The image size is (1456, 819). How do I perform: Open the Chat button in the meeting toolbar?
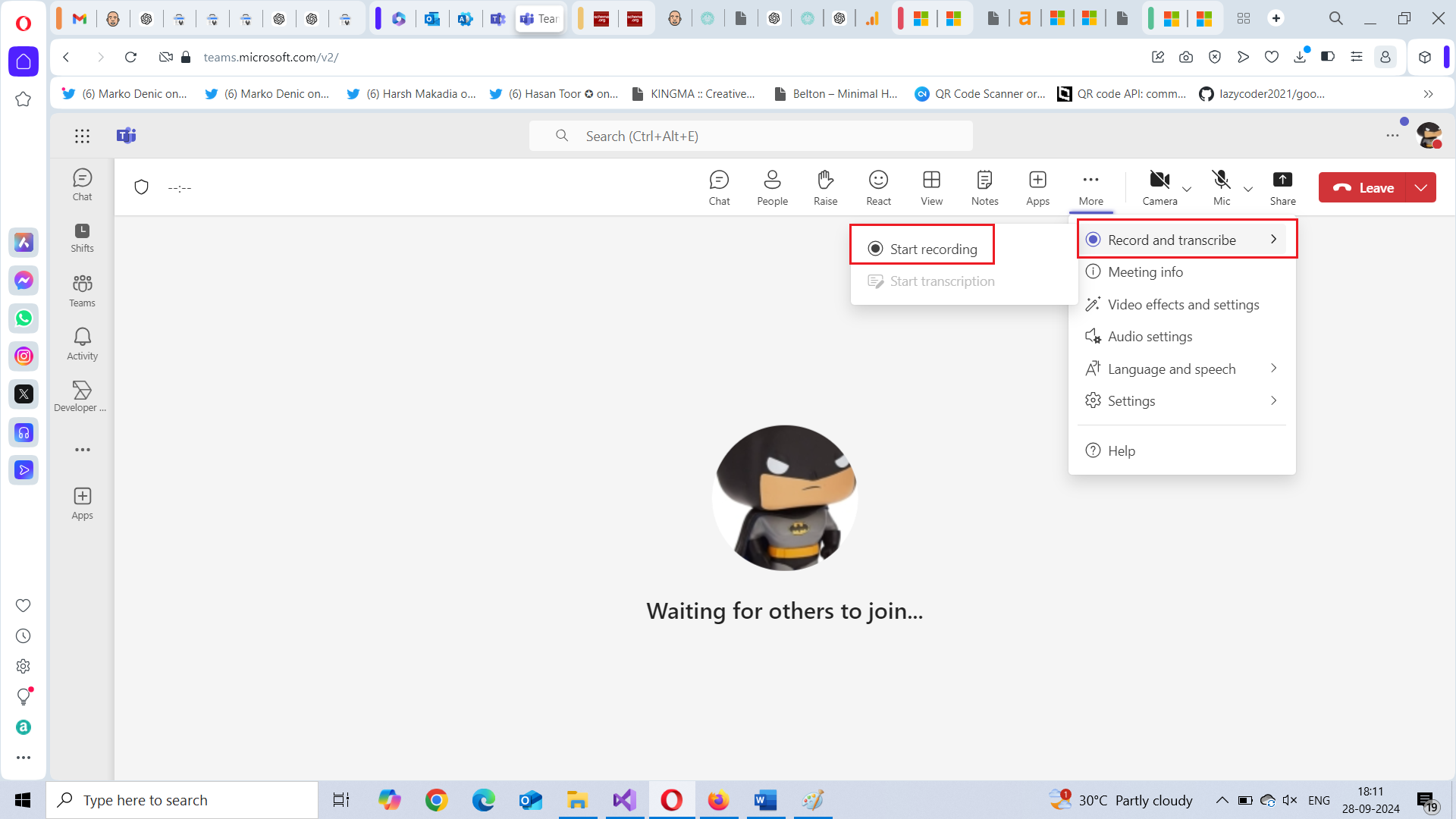pos(719,187)
